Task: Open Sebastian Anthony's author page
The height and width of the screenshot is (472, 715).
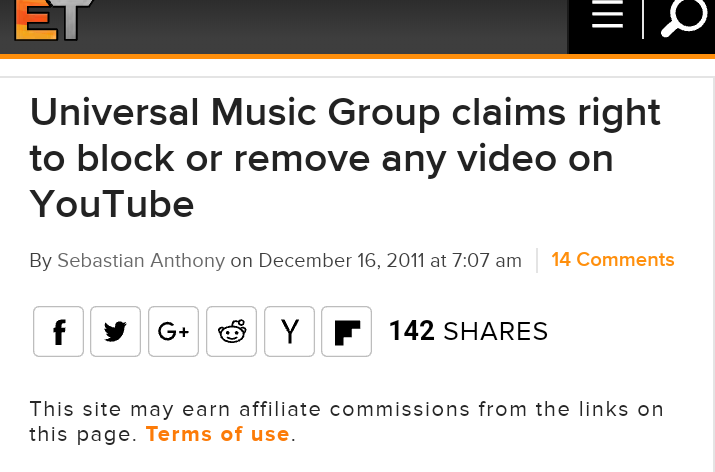Action: tap(141, 261)
